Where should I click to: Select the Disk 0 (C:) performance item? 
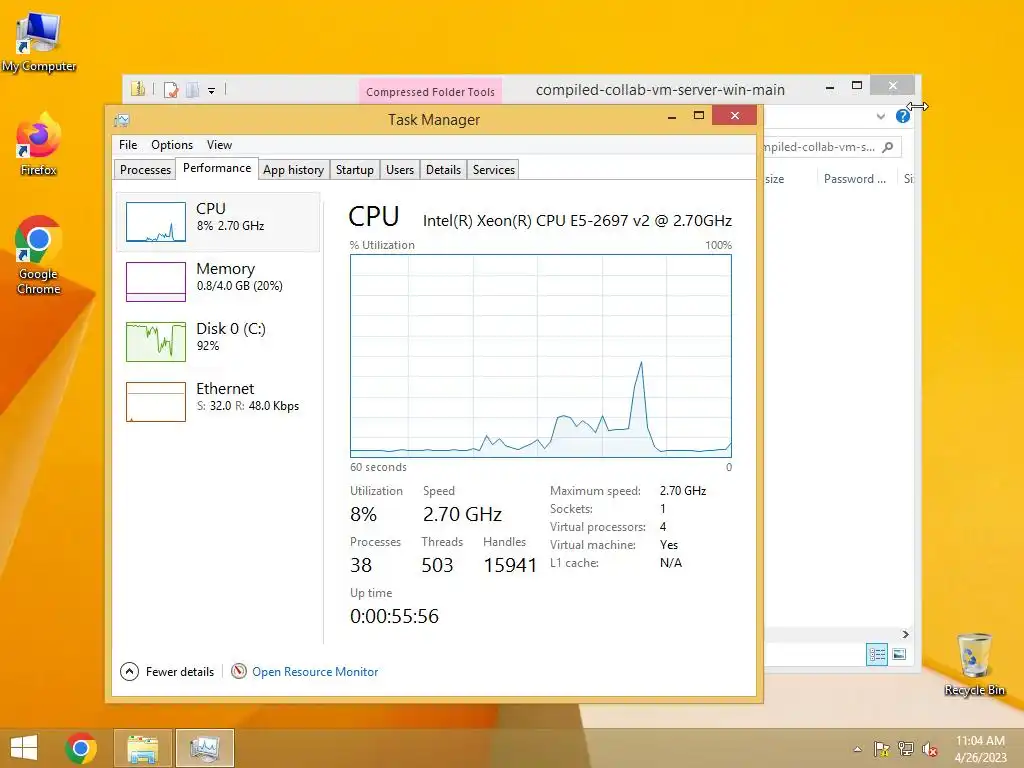coord(218,342)
